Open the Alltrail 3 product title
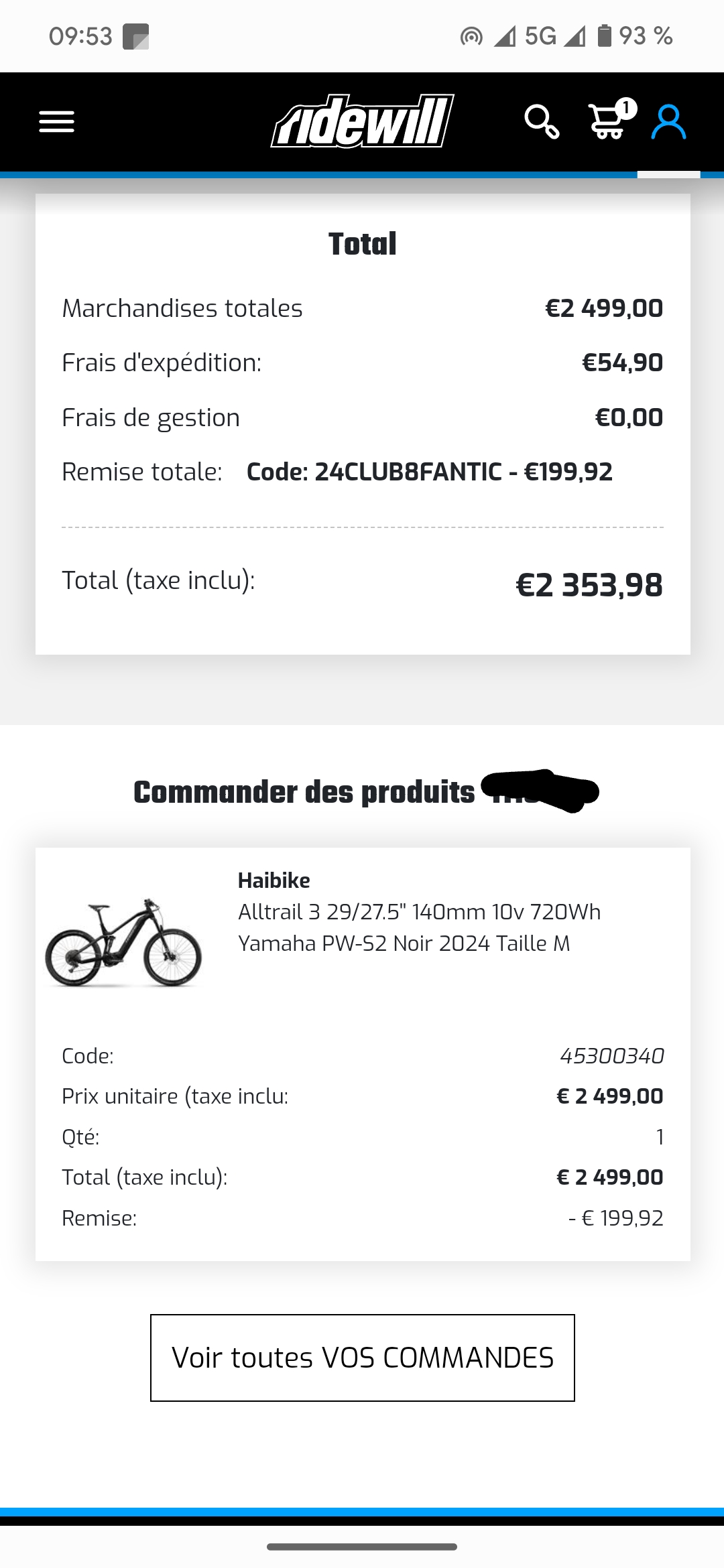 (419, 927)
